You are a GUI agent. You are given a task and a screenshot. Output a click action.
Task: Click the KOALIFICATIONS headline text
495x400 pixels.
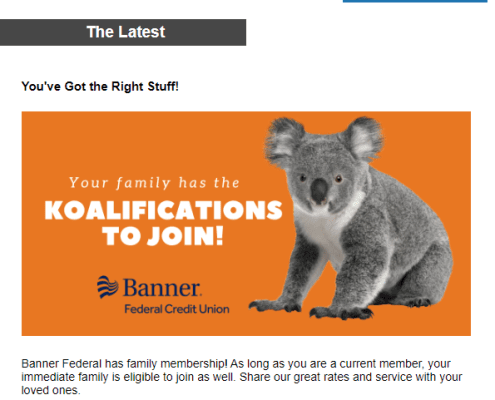pyautogui.click(x=163, y=210)
